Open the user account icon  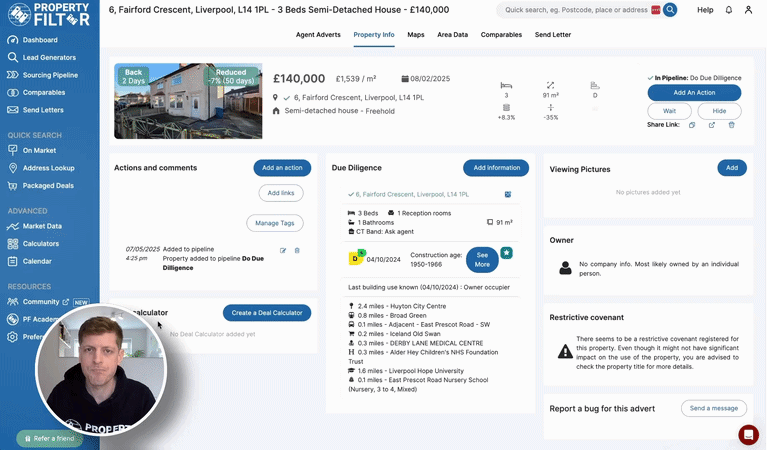point(748,10)
